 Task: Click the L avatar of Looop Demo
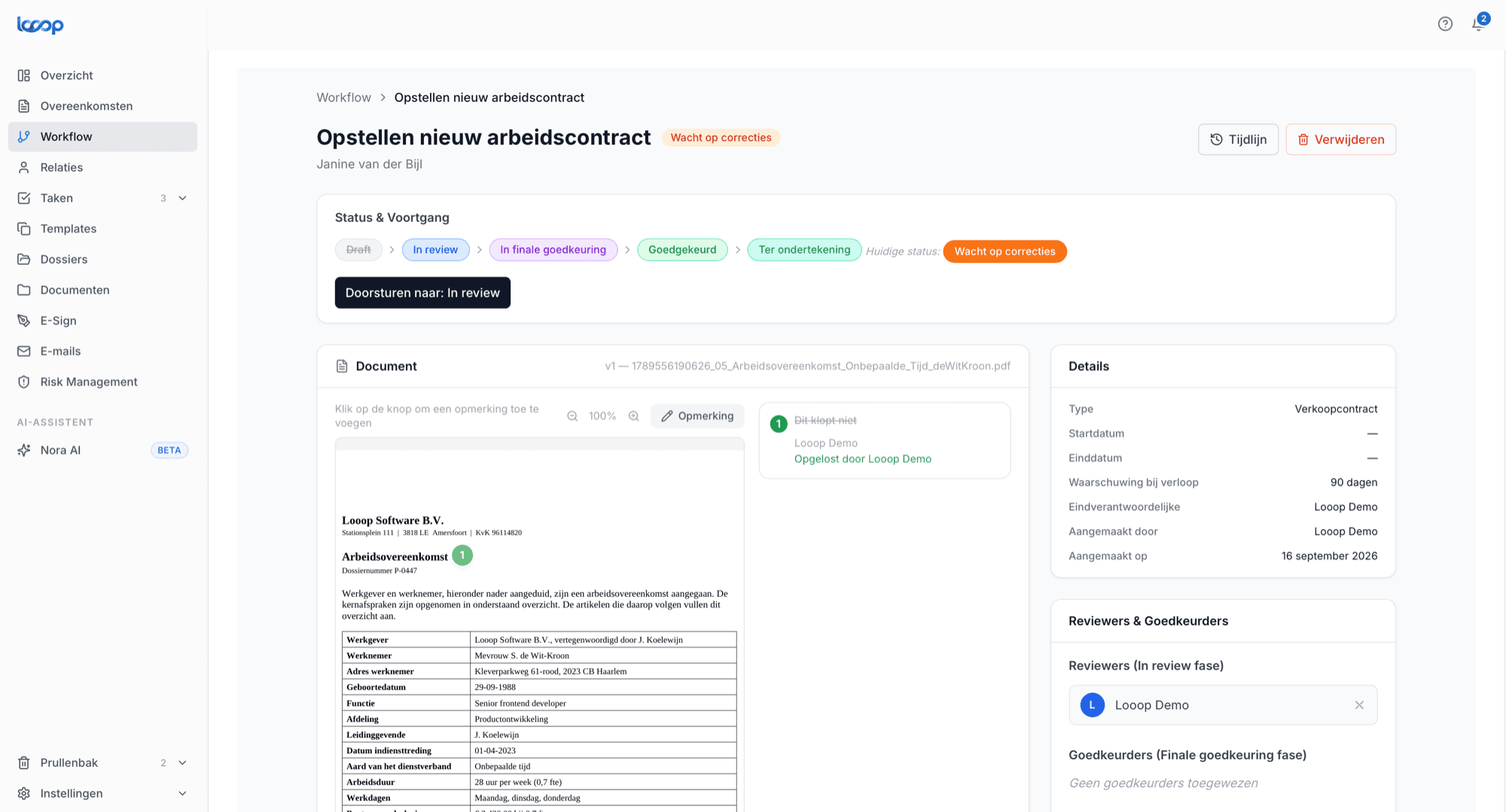1093,705
